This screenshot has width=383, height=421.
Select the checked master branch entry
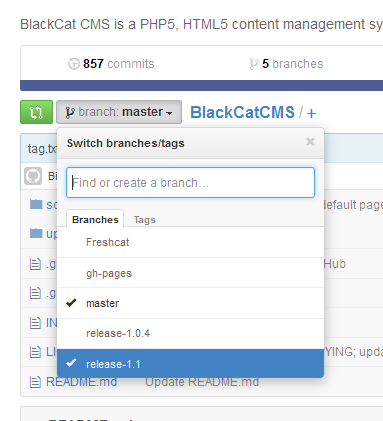tap(190, 303)
